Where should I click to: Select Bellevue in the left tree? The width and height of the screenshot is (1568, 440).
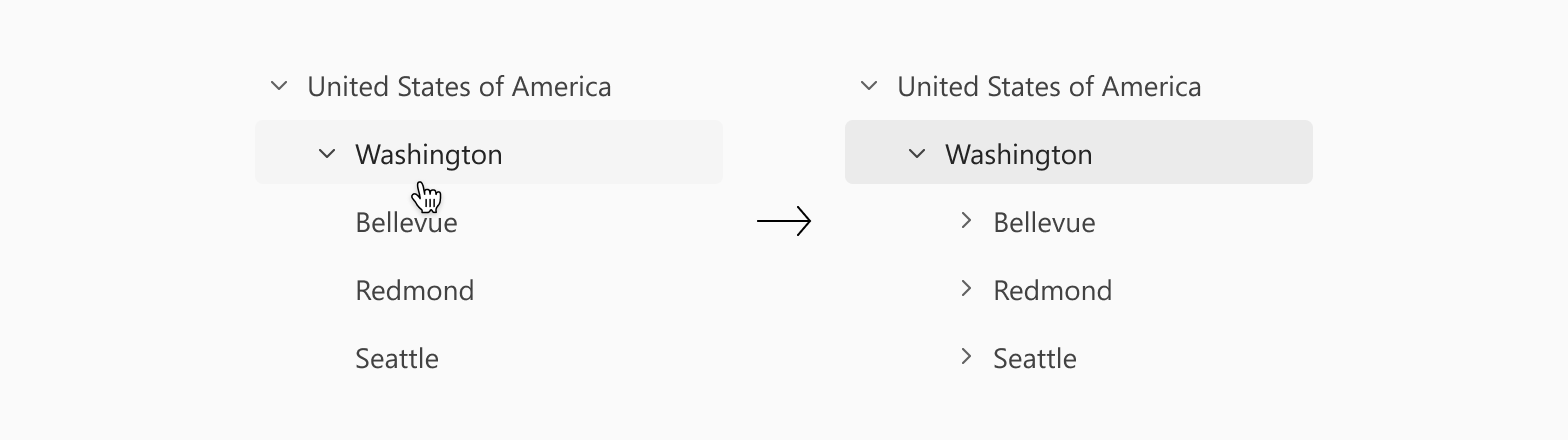pyautogui.click(x=406, y=222)
